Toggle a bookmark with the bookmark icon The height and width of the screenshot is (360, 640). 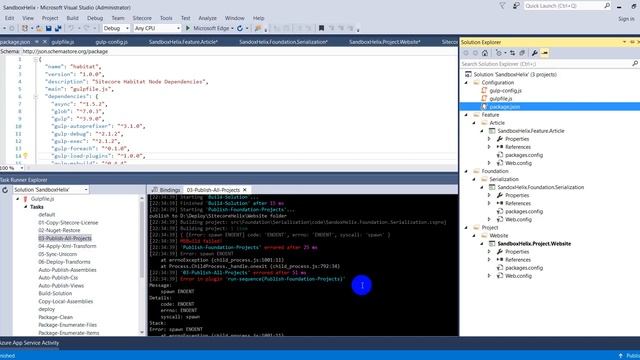[x=321, y=28]
